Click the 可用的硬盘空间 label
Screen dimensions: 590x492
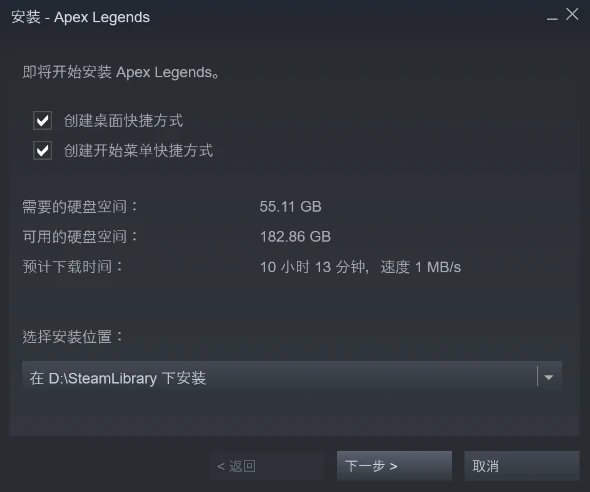tap(80, 237)
